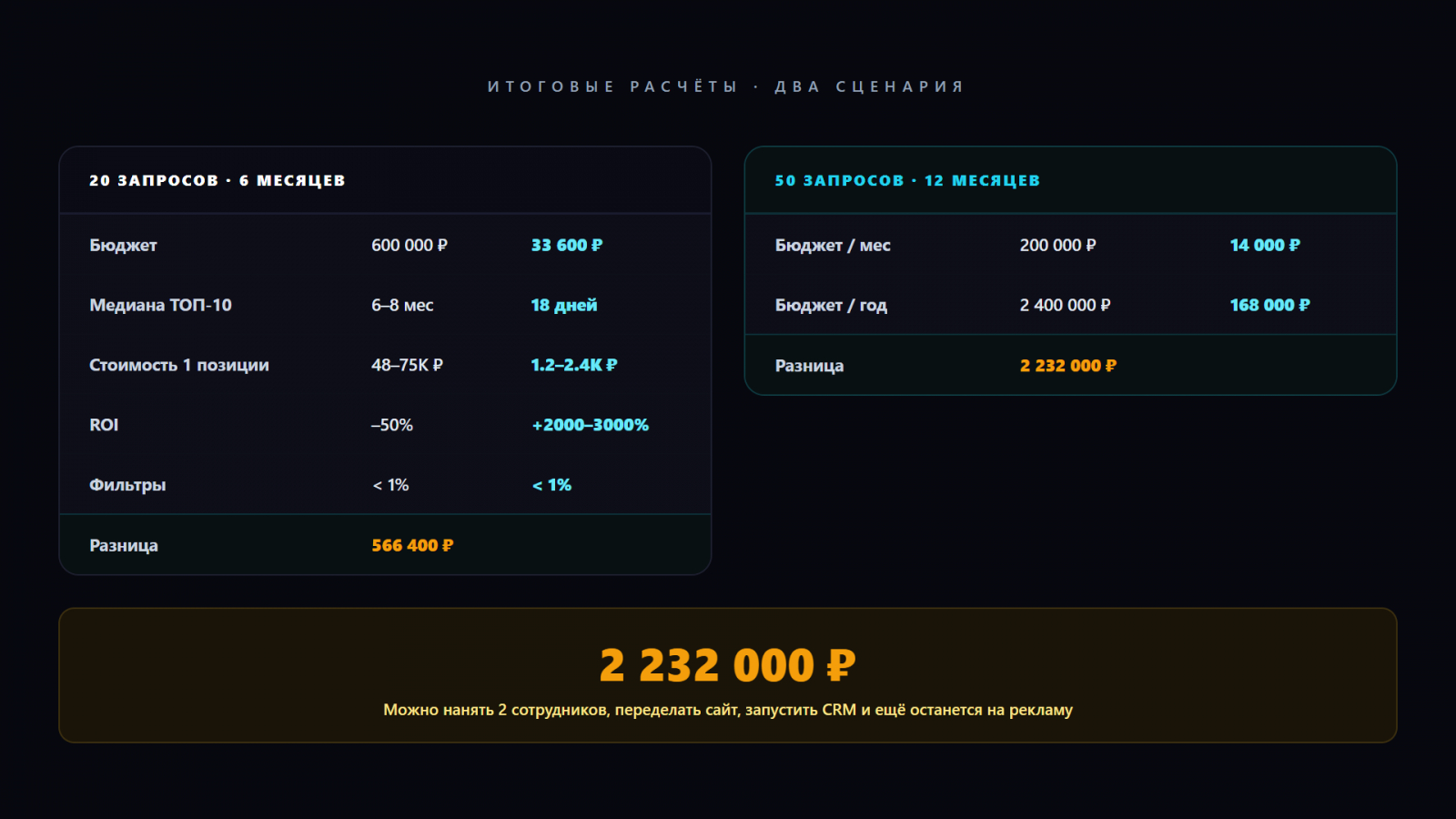Click the 50 запросов · 12 месяцев header
The image size is (1456, 819).
[906, 180]
